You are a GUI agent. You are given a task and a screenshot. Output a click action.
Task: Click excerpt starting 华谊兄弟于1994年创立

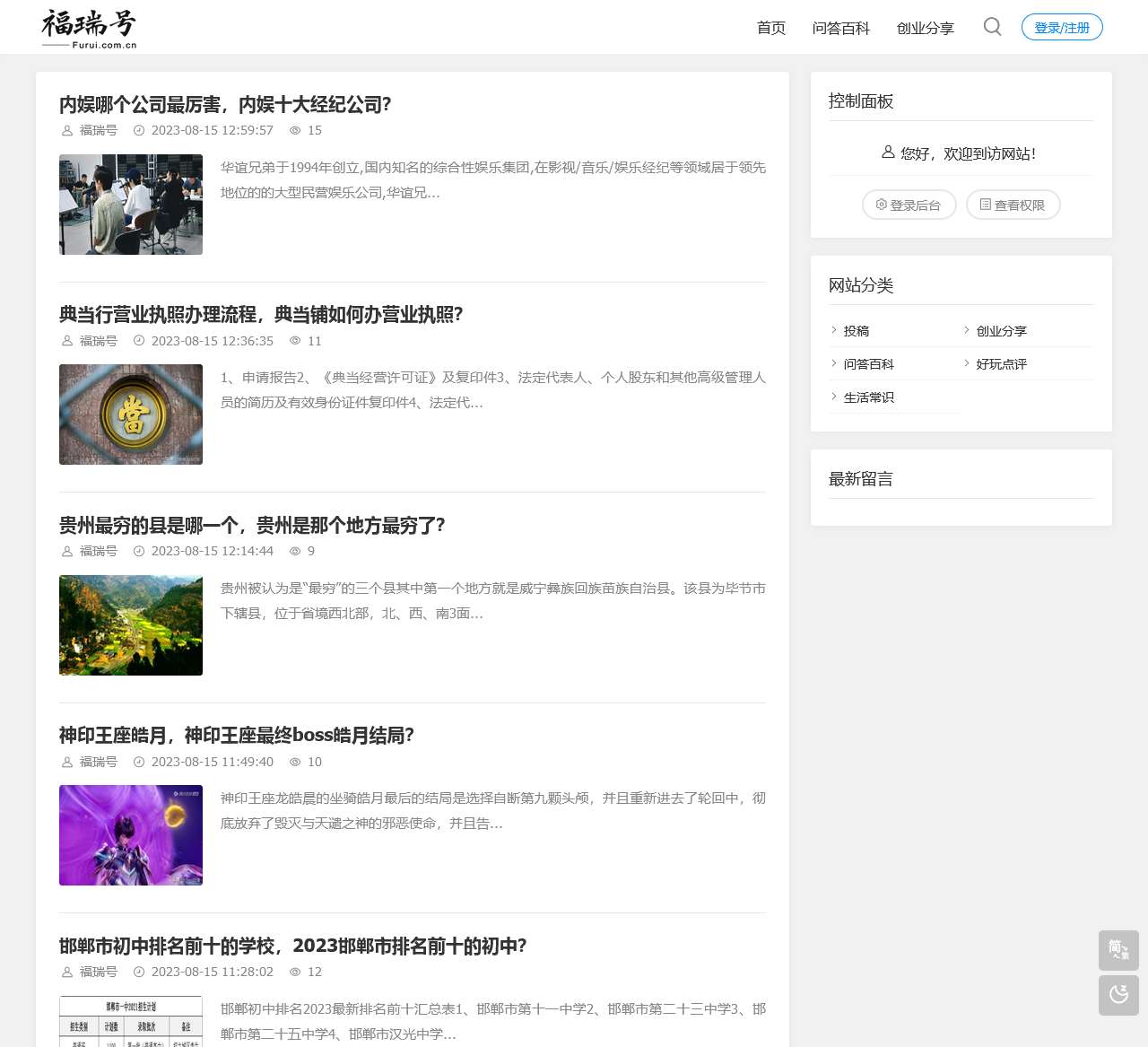493,180
